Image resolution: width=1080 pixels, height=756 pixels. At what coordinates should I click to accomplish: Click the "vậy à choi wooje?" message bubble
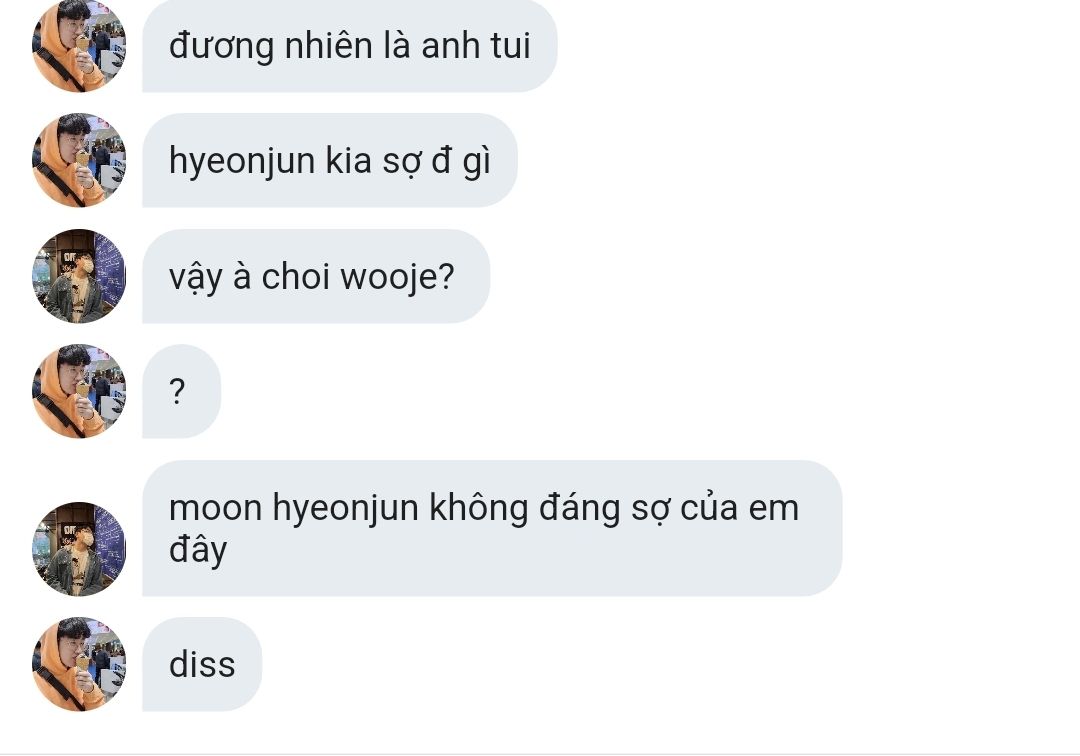[316, 276]
